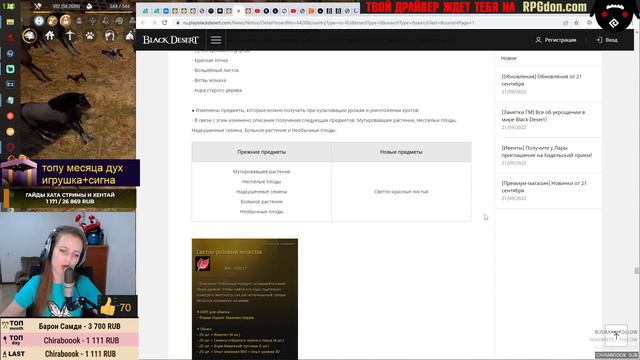Click the thumbs-up like counter 70
This screenshot has height=360, width=640.
click(118, 307)
